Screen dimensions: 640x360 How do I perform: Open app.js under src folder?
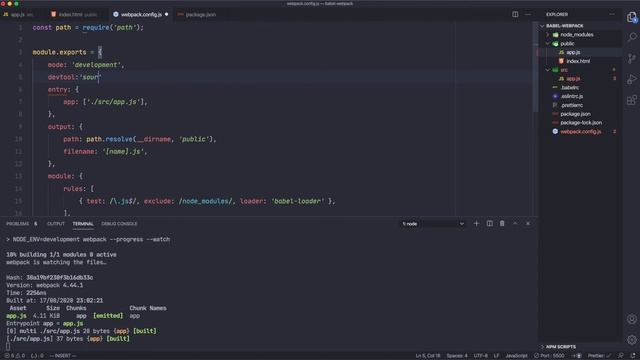[x=580, y=79]
